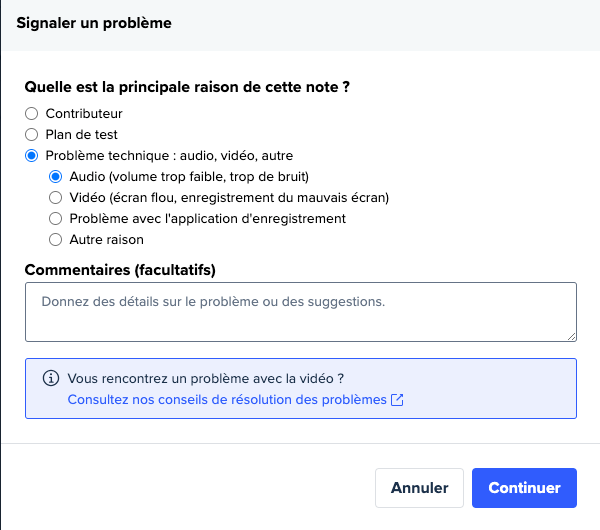Choose Problème avec l'application d'enregistrement option
Screen dimensions: 600x530
tap(55, 219)
